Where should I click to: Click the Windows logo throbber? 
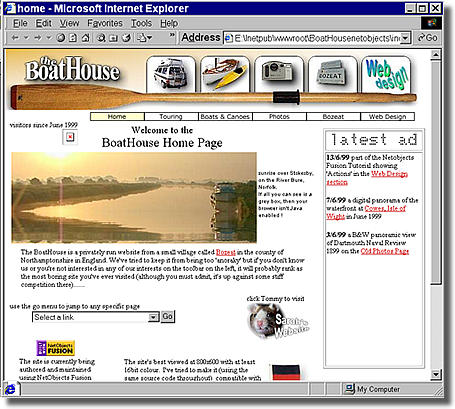click(432, 23)
